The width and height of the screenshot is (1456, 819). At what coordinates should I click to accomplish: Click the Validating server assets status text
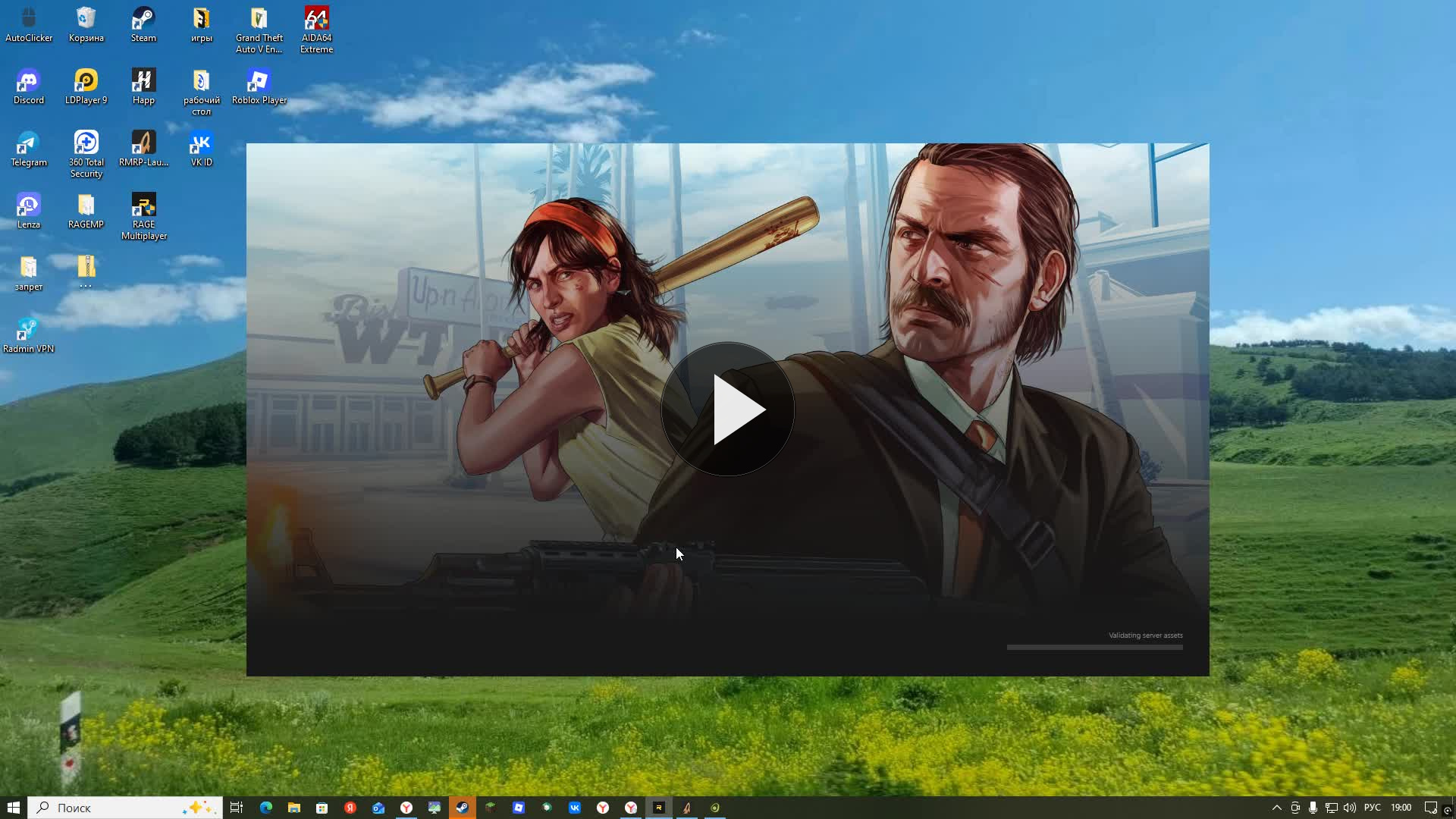point(1145,635)
